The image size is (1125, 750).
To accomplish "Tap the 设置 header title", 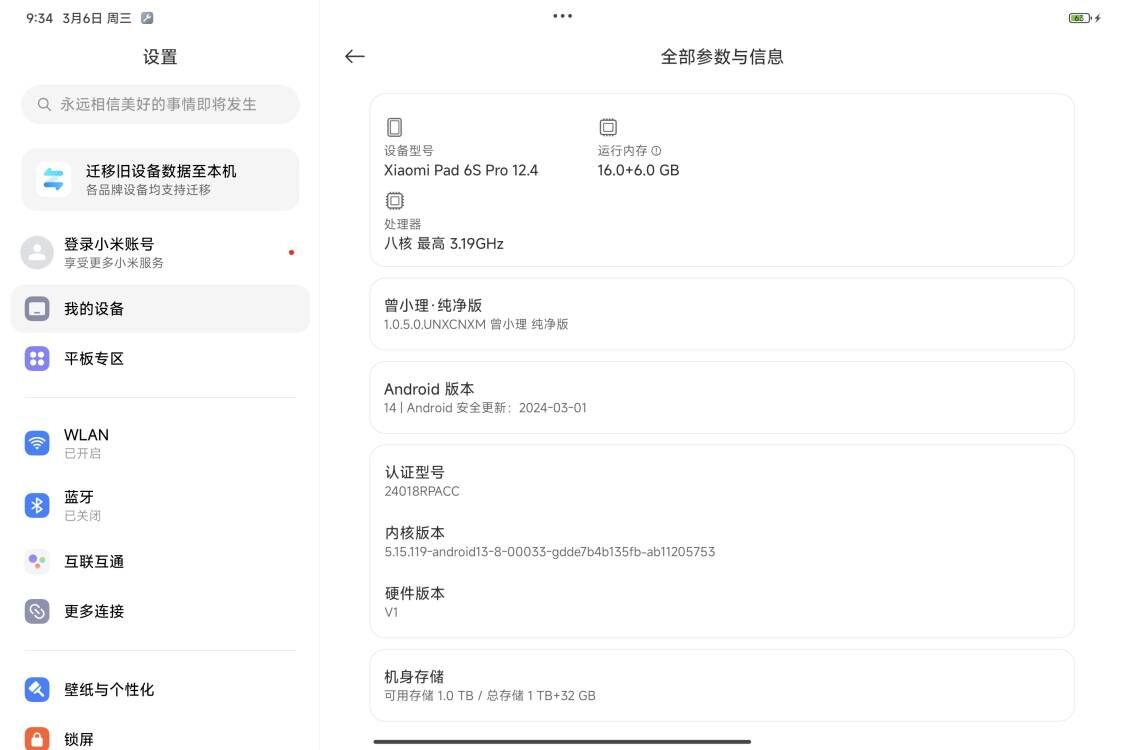I will [160, 57].
